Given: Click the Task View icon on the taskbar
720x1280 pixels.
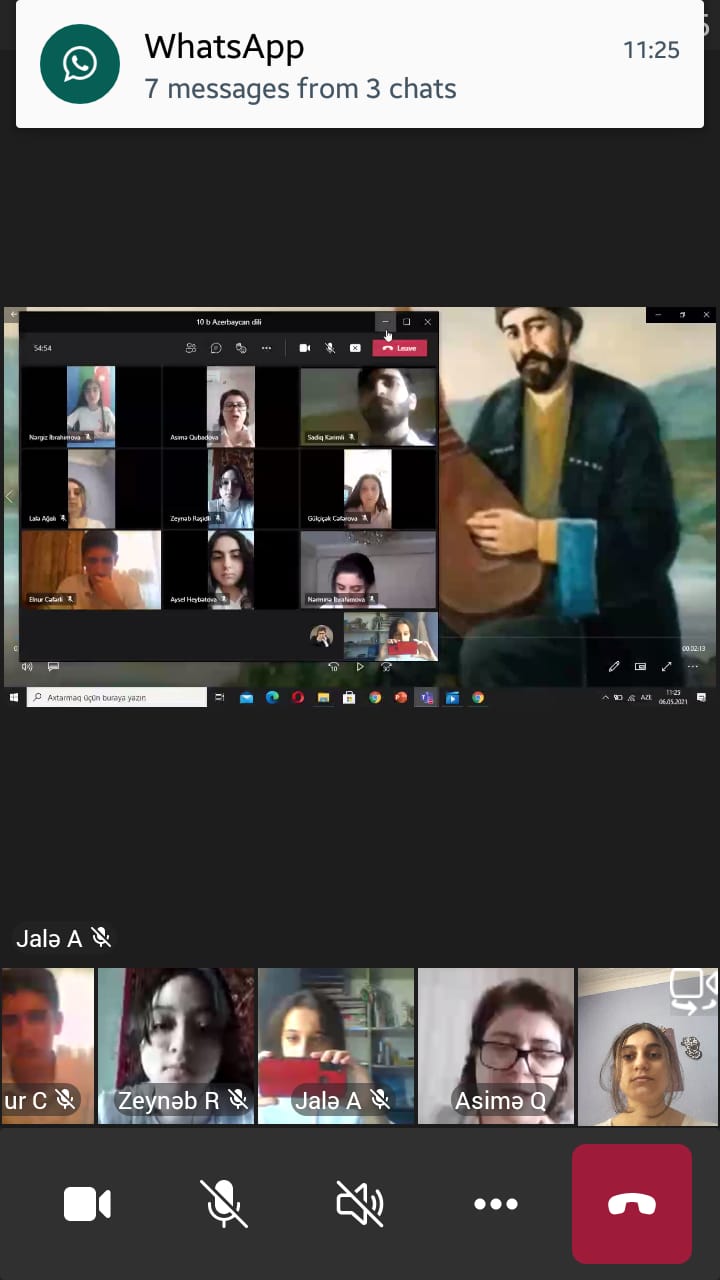Looking at the screenshot, I should click(x=220, y=697).
